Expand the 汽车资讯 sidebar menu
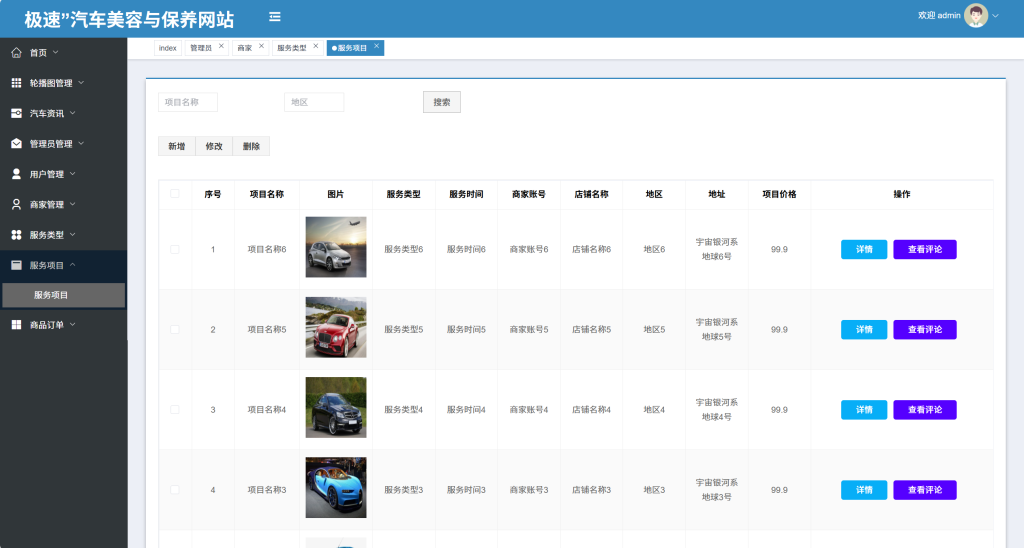 point(72,113)
